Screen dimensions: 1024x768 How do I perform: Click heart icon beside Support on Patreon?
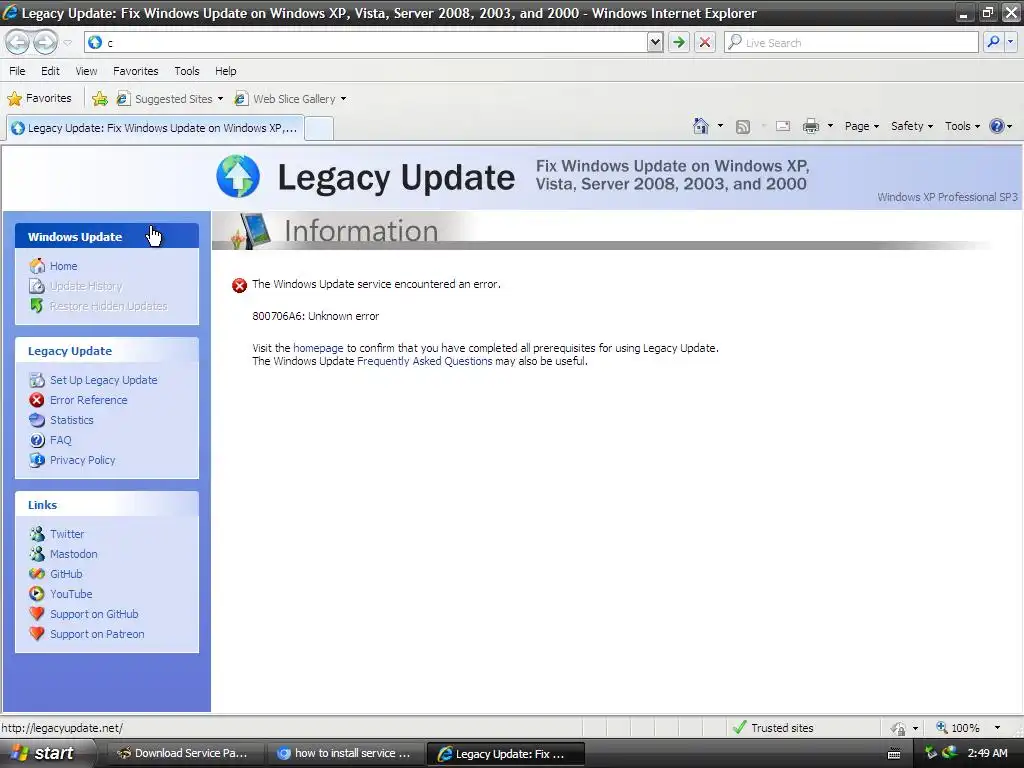point(37,634)
